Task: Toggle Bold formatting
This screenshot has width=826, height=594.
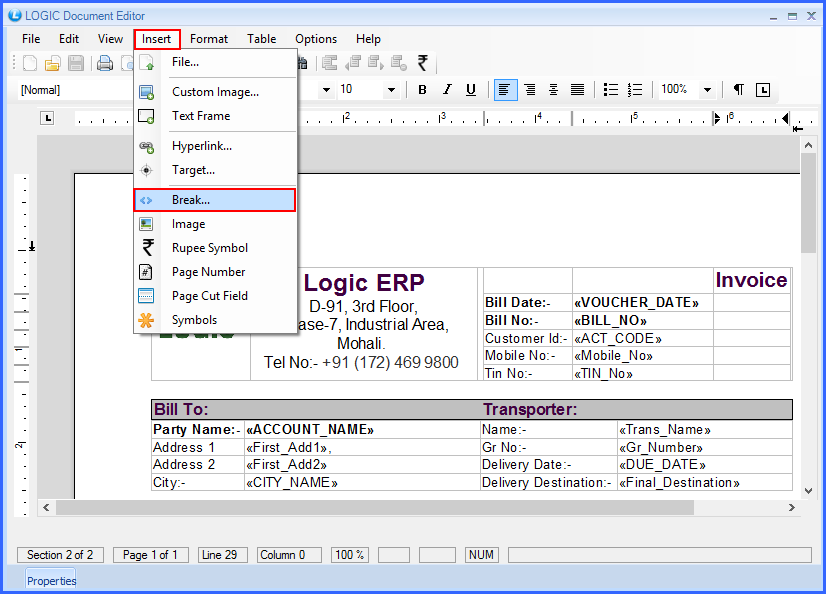Action: click(x=422, y=90)
